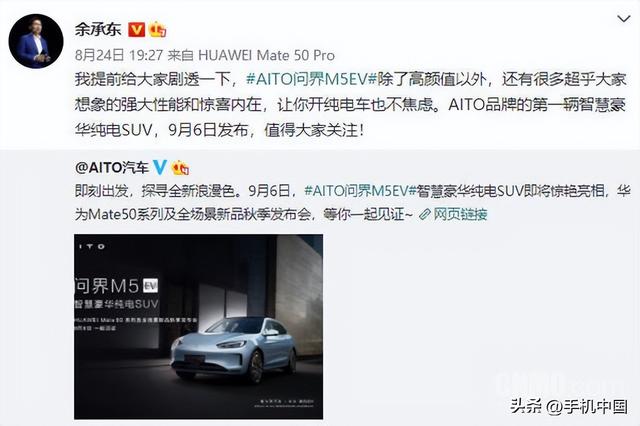Click the main post text body
640x426 pixels.
tap(351, 105)
